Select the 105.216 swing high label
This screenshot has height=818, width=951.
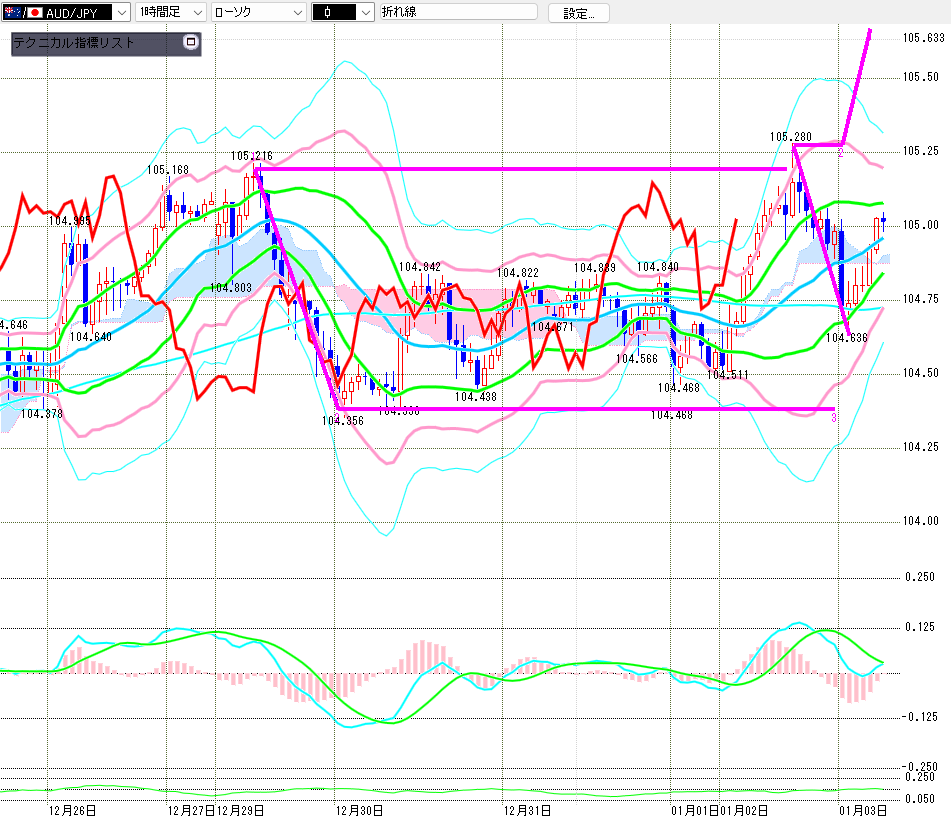click(x=251, y=156)
